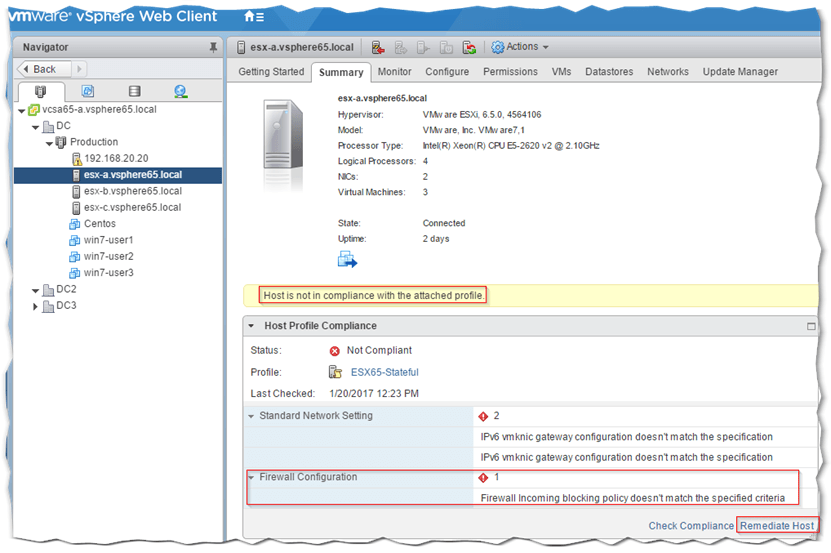Open the VMs tab
Viewport: 831px width, 553px height.
point(561,72)
